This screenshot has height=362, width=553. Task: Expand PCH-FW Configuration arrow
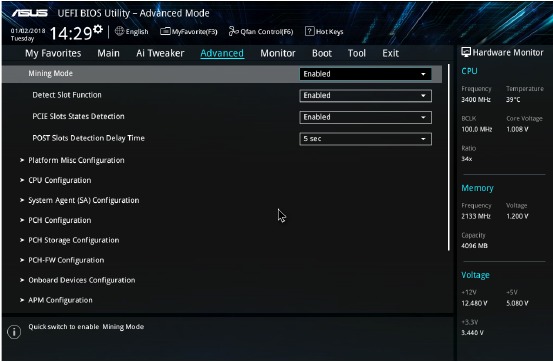coord(22,260)
